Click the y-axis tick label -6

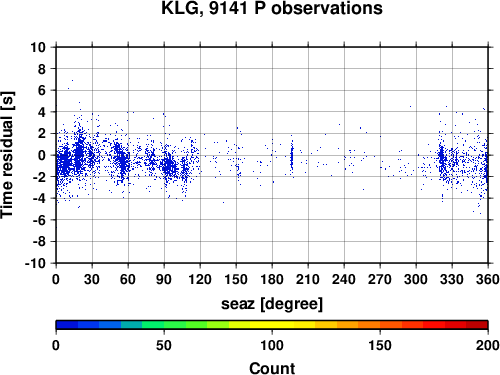click(39, 220)
